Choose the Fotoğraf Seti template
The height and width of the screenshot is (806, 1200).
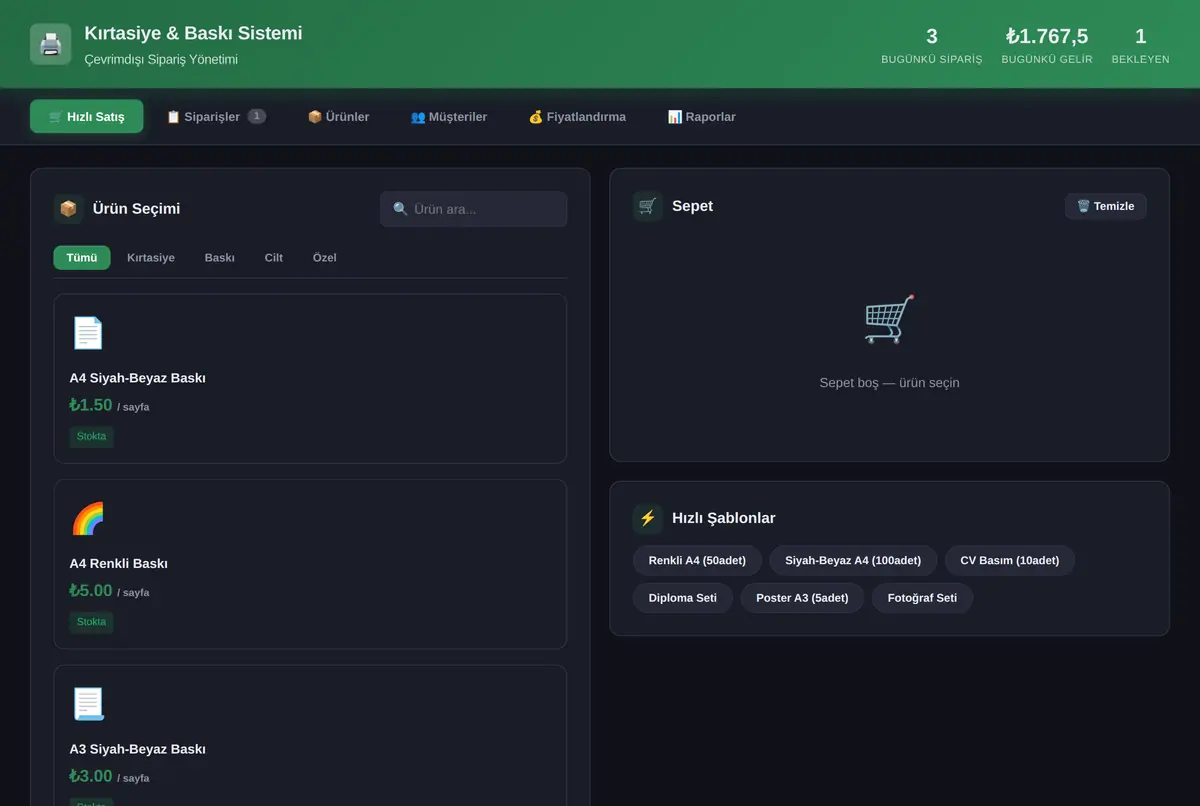point(922,598)
